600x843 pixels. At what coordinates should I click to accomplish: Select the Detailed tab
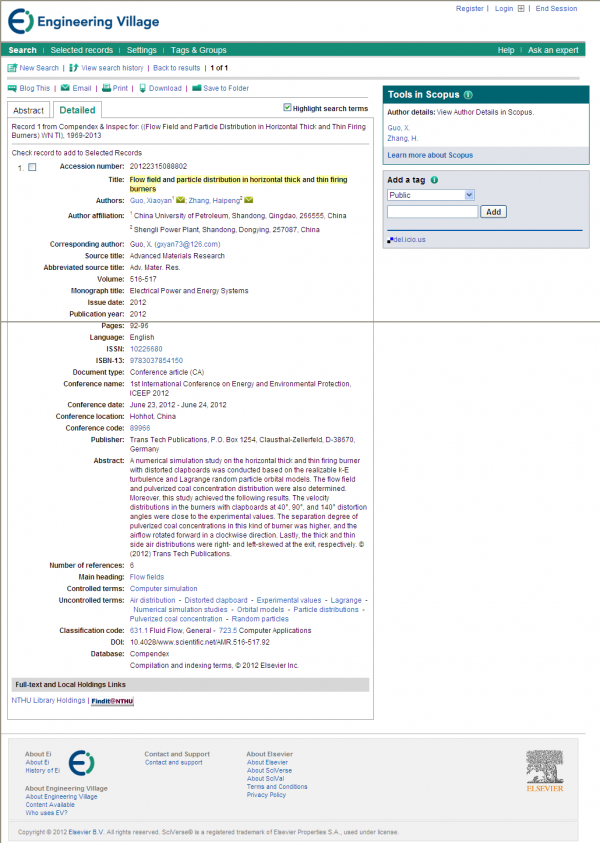click(77, 110)
